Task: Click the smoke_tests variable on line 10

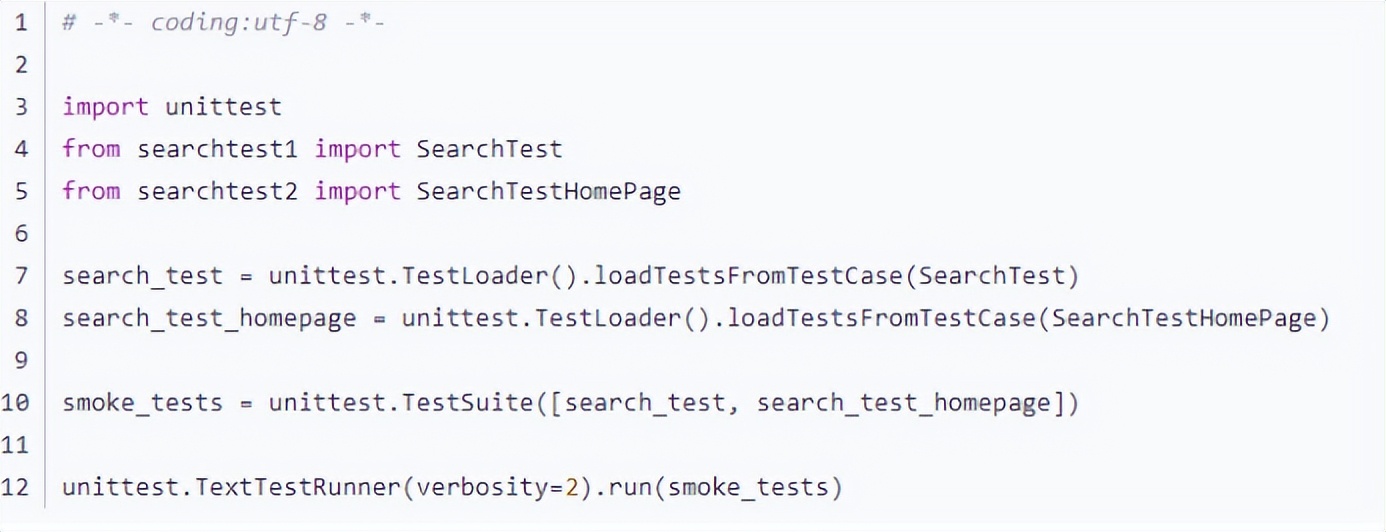Action: (142, 403)
